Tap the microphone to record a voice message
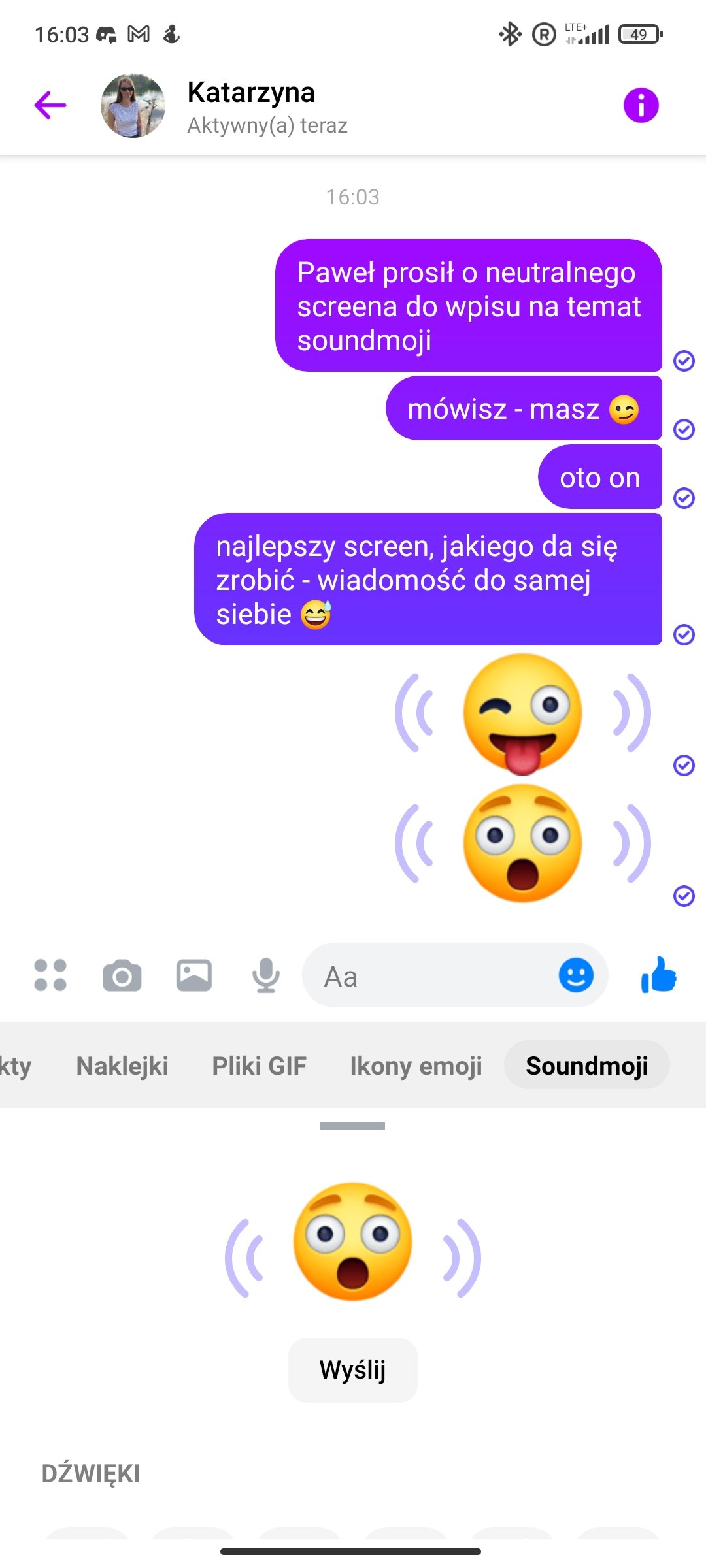This screenshot has height=1568, width=706. tap(266, 975)
